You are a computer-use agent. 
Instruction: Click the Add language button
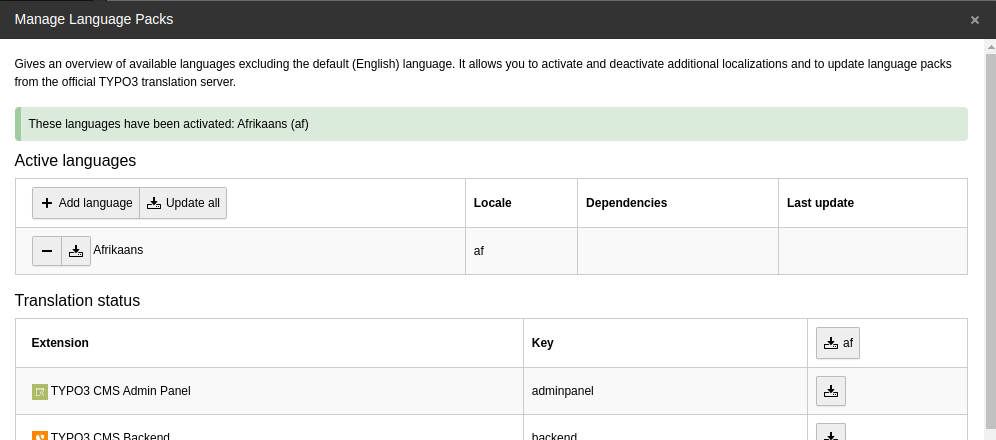86,203
